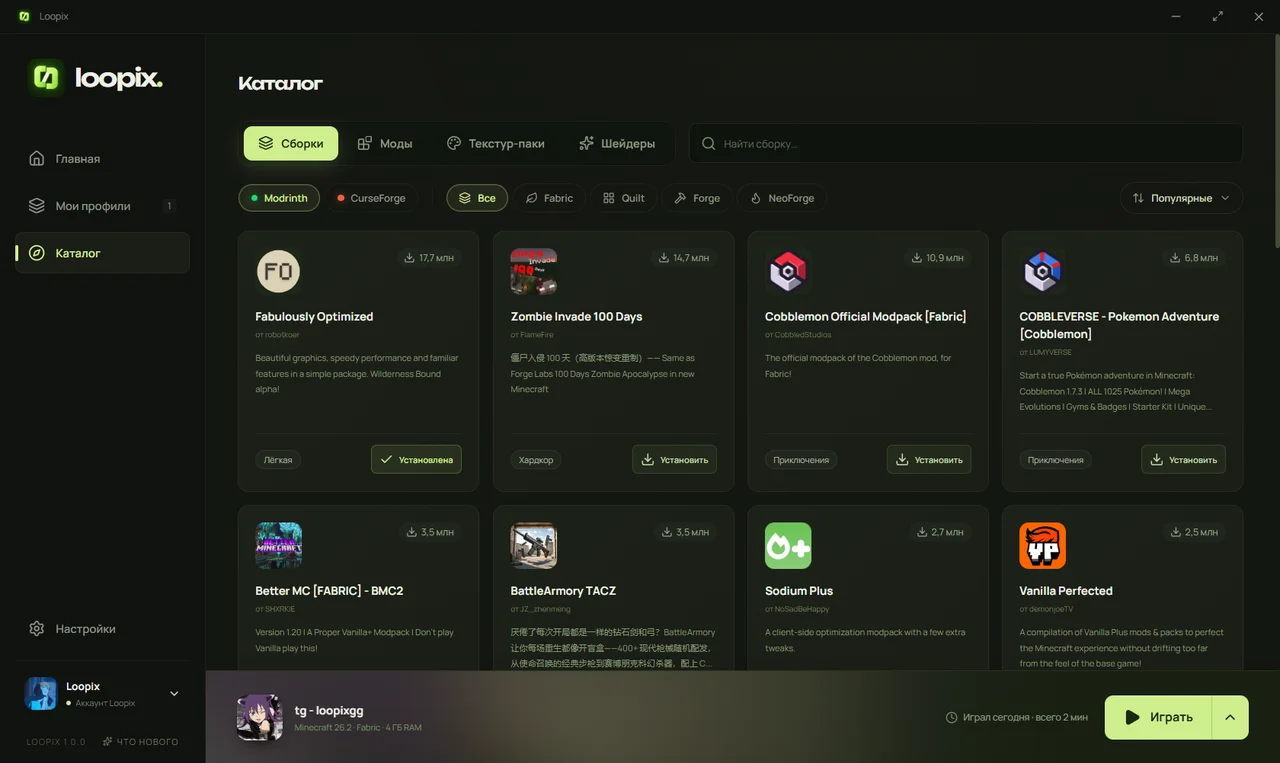Viewport: 1280px width, 763px height.
Task: Focus the Найти сборку search field
Action: (x=966, y=143)
